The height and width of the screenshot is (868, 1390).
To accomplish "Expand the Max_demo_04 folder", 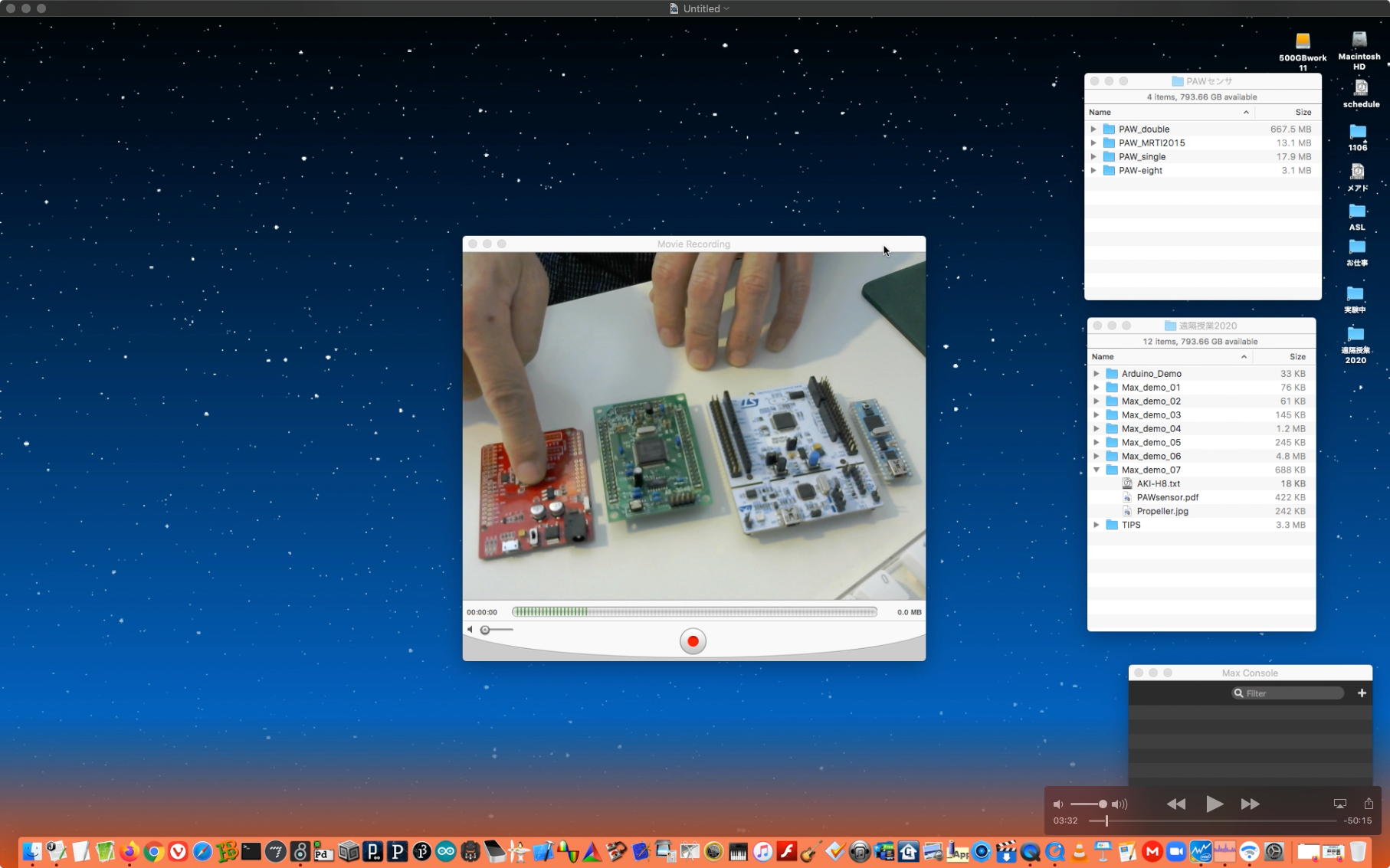I will click(1097, 429).
